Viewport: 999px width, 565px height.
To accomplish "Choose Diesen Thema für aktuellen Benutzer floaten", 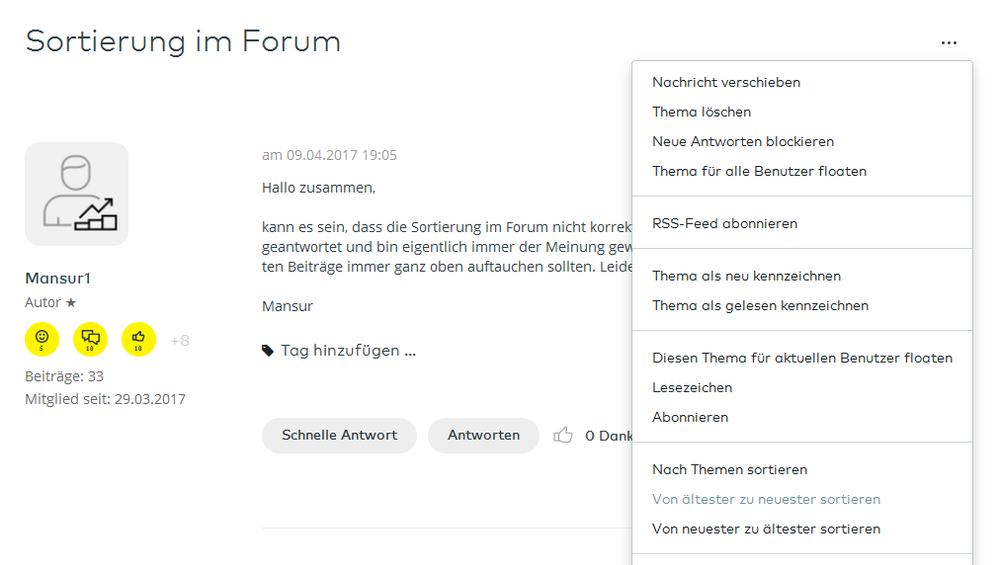I will pyautogui.click(x=803, y=358).
